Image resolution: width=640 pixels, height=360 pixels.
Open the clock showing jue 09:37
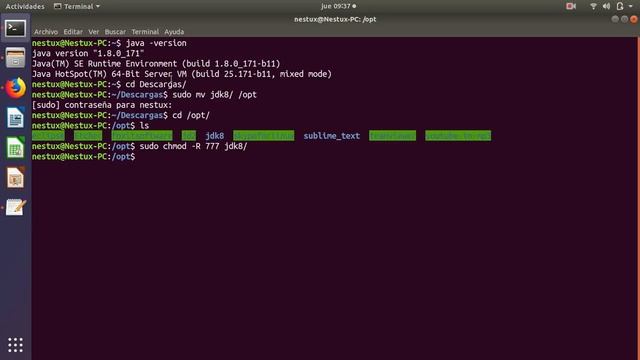tap(338, 6)
